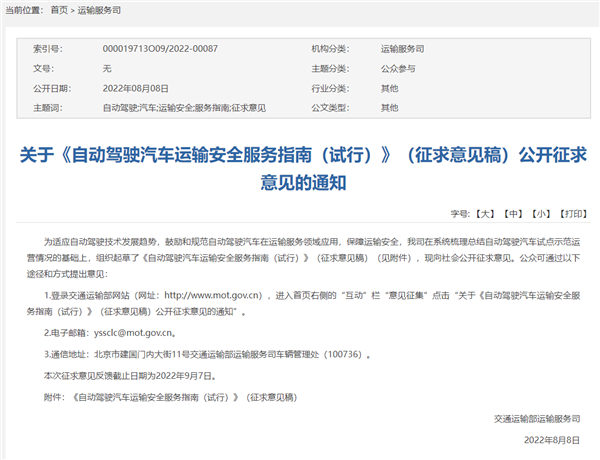The height and width of the screenshot is (460, 600).
Task: Click the email address ysscic@mot.gov.cn
Action: pos(134,333)
